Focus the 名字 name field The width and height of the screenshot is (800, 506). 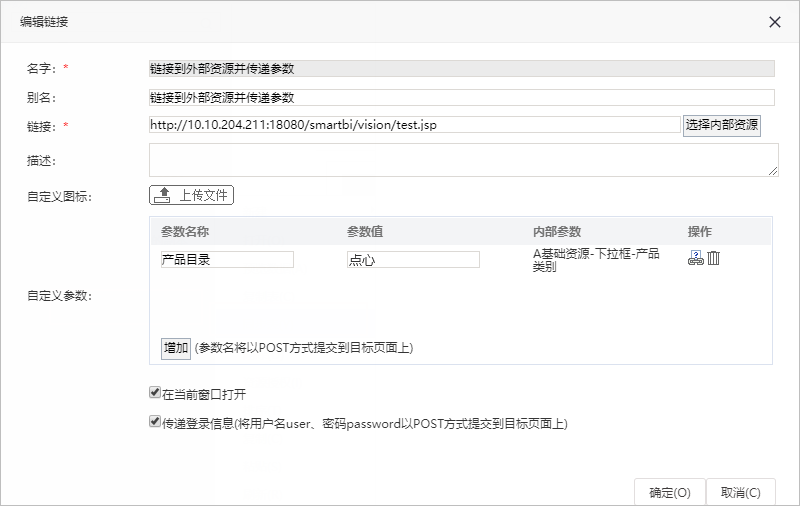click(x=462, y=68)
